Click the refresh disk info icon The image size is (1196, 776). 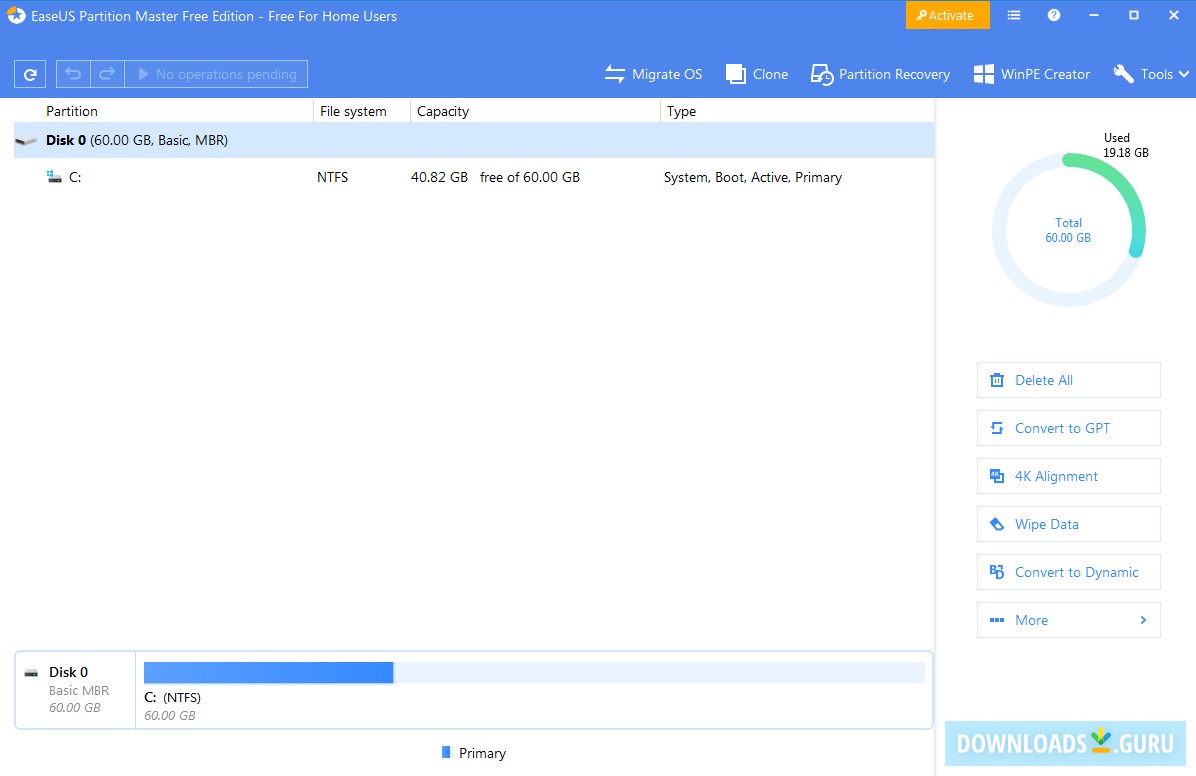pyautogui.click(x=30, y=74)
